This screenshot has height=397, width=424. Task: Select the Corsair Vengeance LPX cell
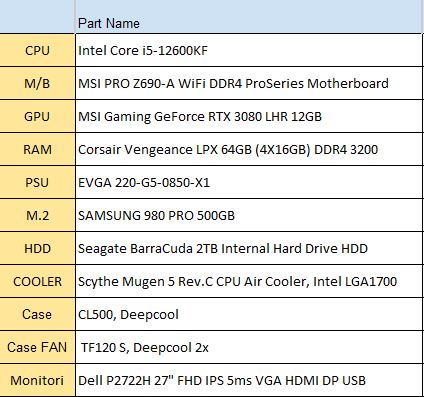249,149
